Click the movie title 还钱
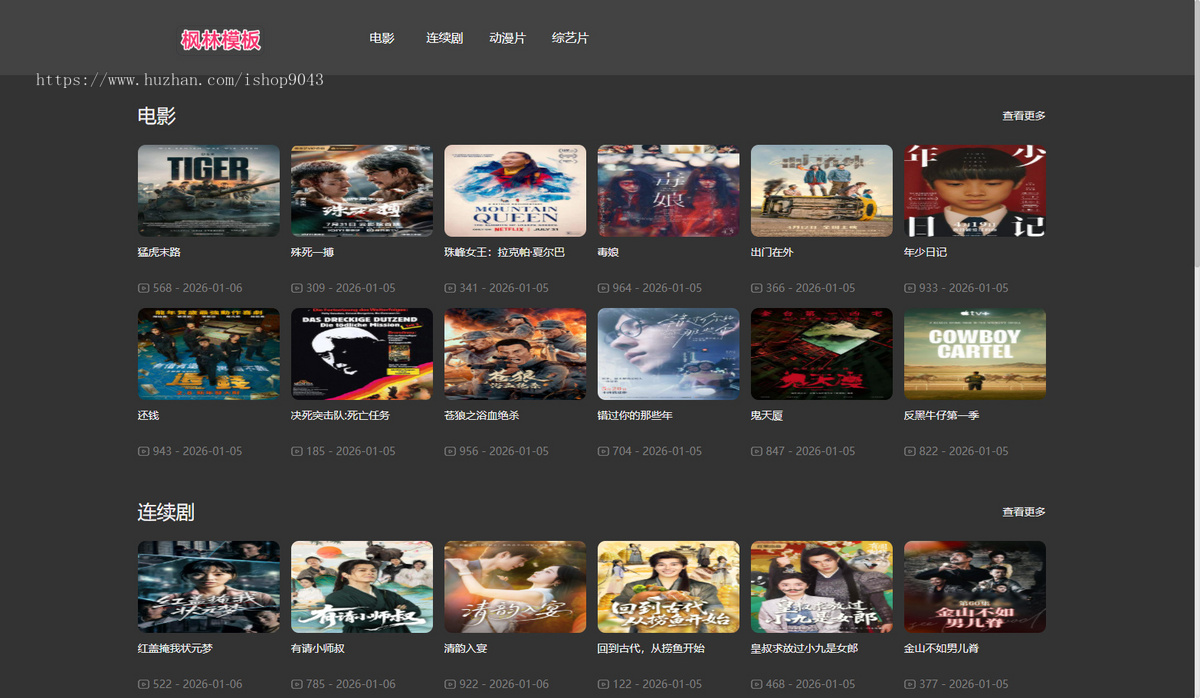The height and width of the screenshot is (698, 1200). 149,415
